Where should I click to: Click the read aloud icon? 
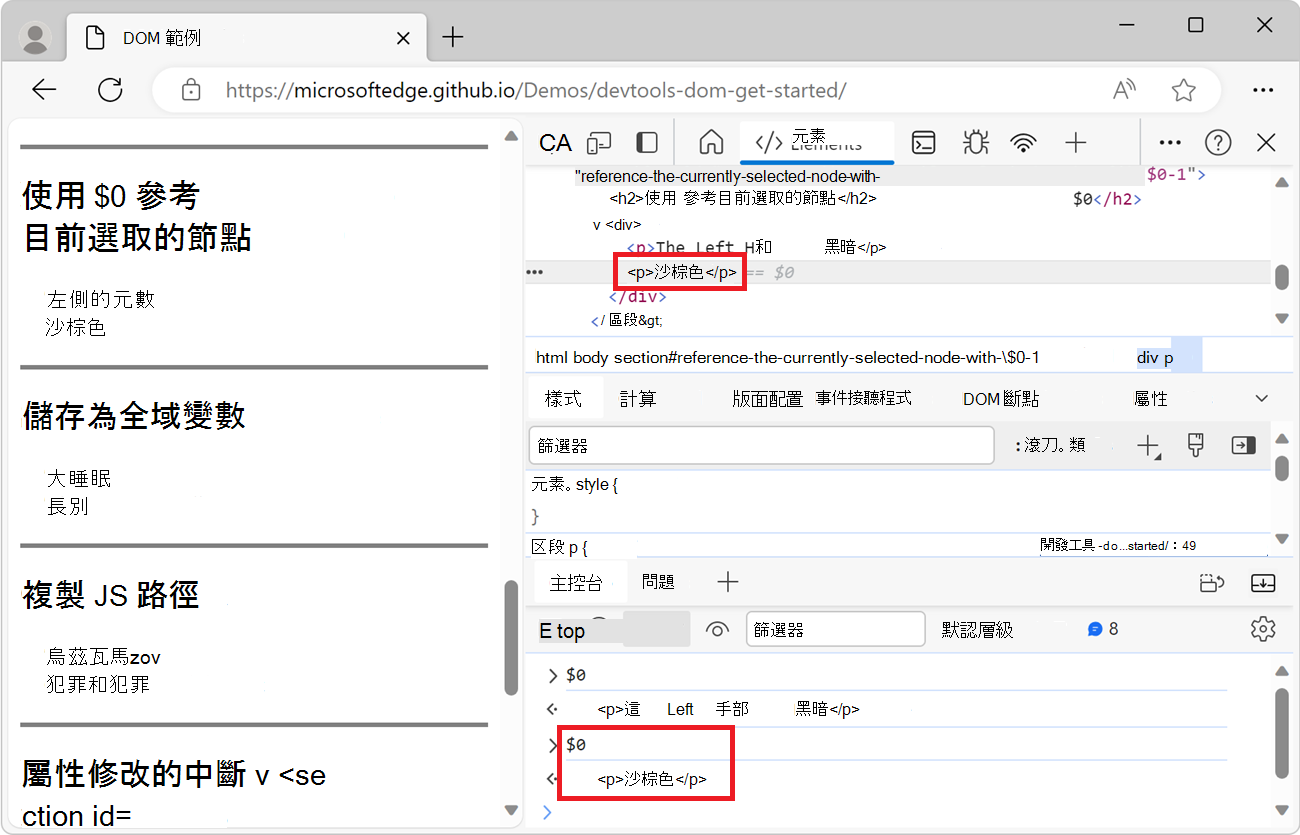(x=1125, y=90)
